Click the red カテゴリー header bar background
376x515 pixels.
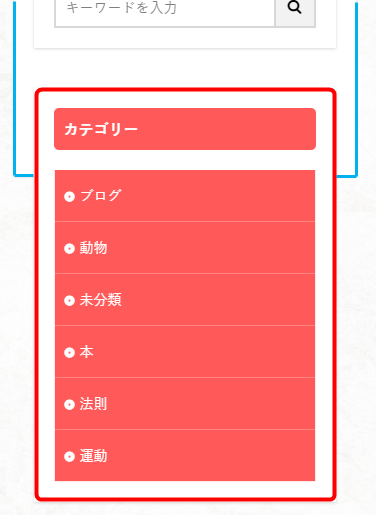click(227, 129)
